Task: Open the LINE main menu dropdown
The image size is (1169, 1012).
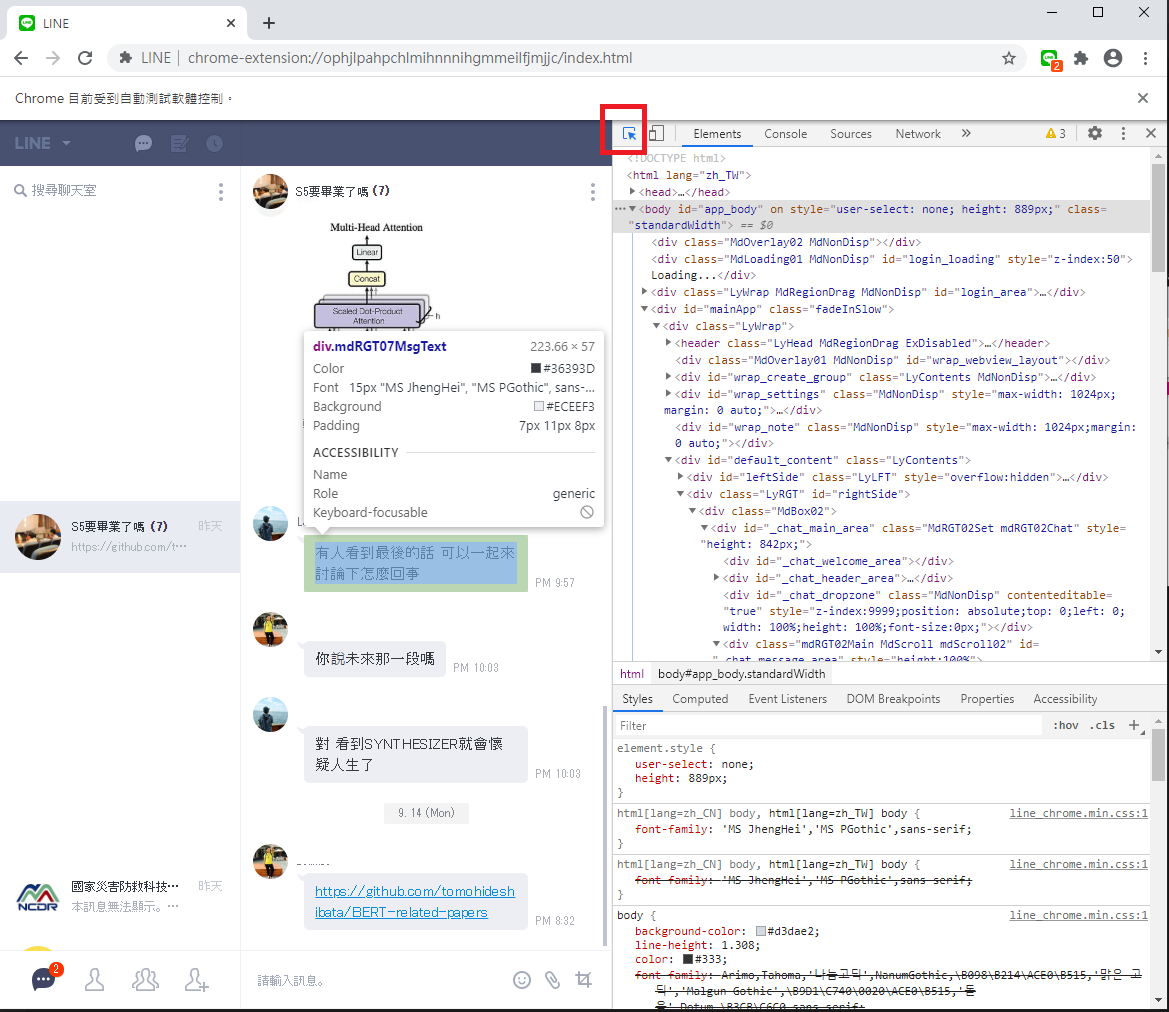Action: click(42, 143)
